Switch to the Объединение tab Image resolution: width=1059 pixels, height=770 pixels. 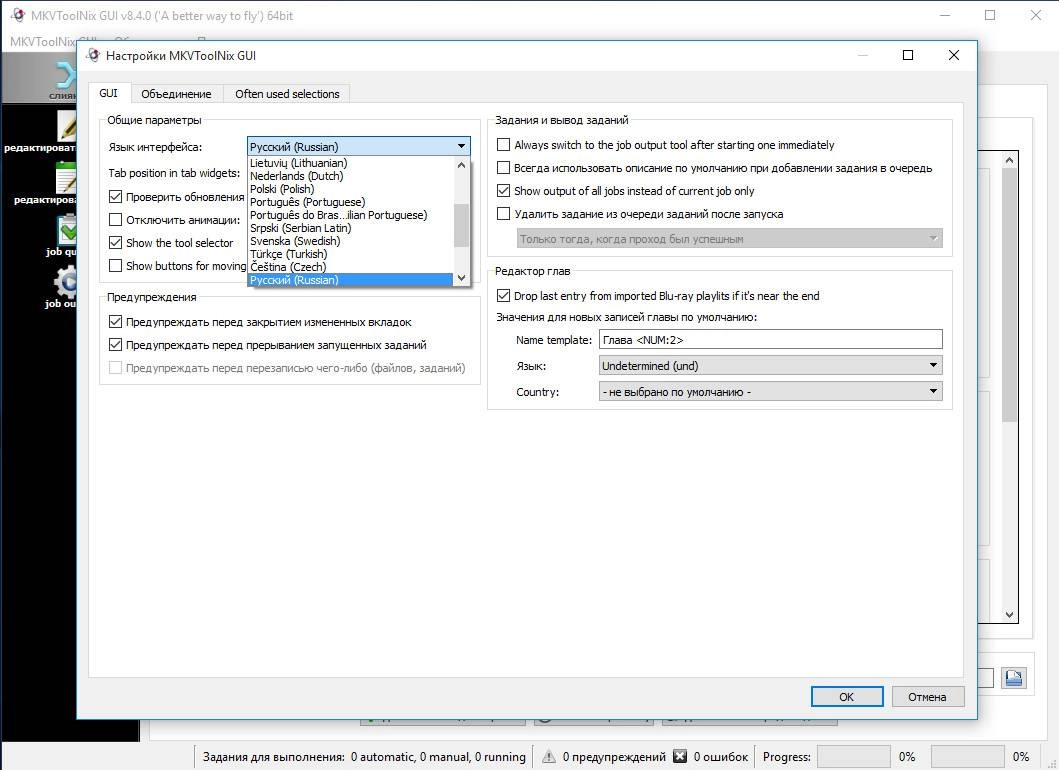point(176,94)
